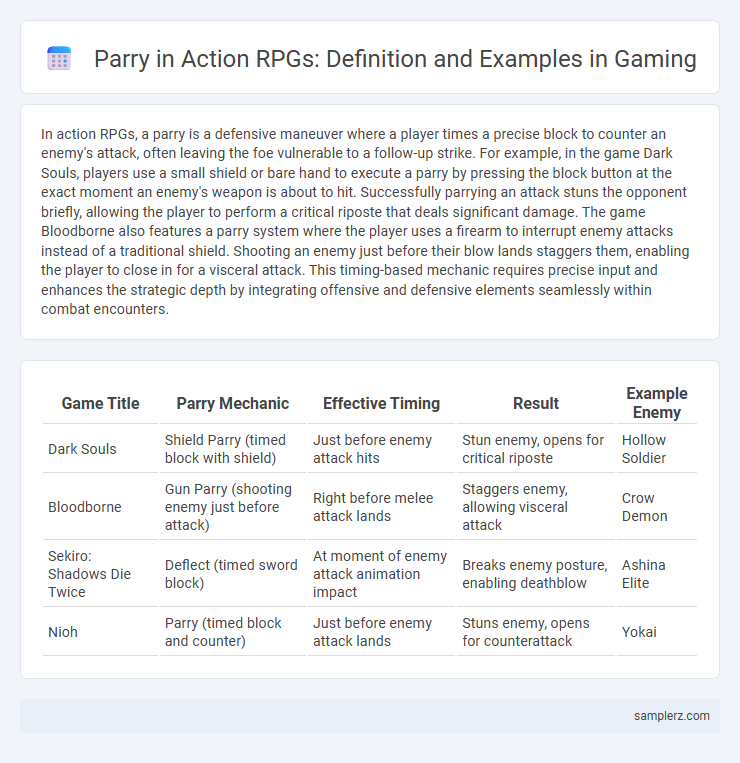Click 'Shield Parry (timed block with shield)' cell
This screenshot has height=763, width=740.
click(x=233, y=449)
